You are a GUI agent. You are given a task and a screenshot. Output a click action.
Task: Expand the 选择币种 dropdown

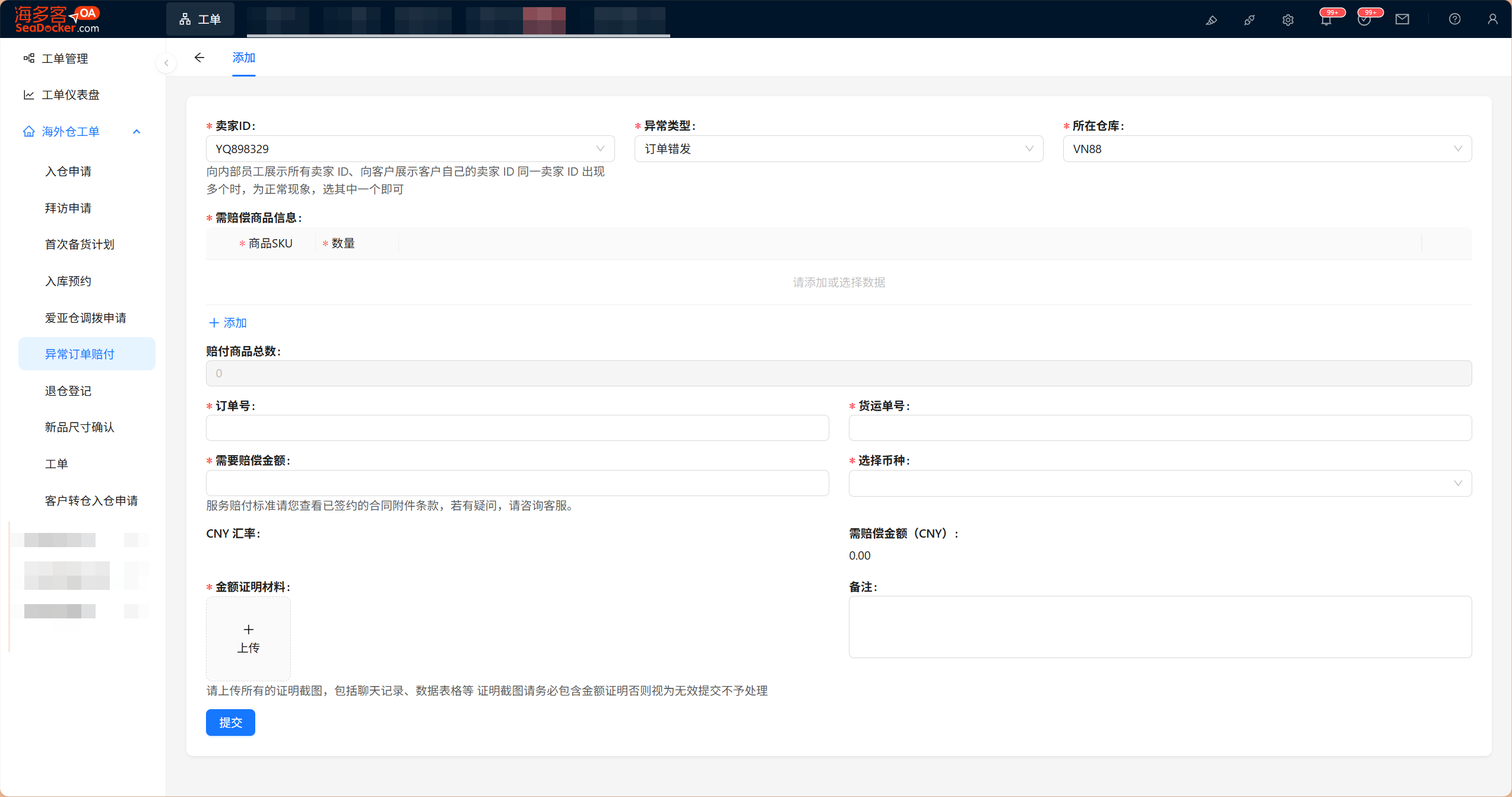point(1159,483)
